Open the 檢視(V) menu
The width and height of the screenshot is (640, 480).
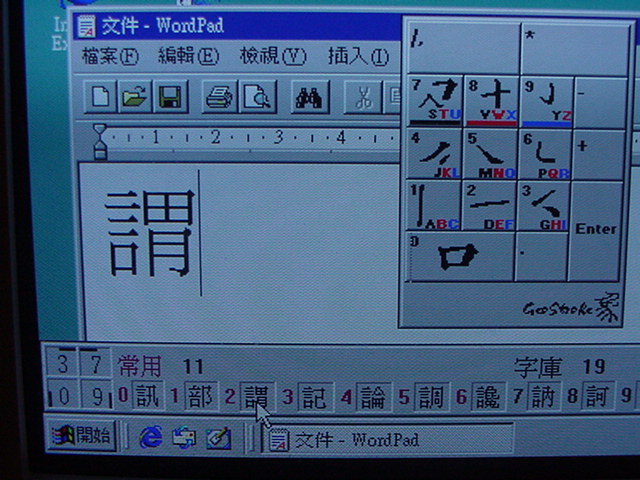click(272, 56)
